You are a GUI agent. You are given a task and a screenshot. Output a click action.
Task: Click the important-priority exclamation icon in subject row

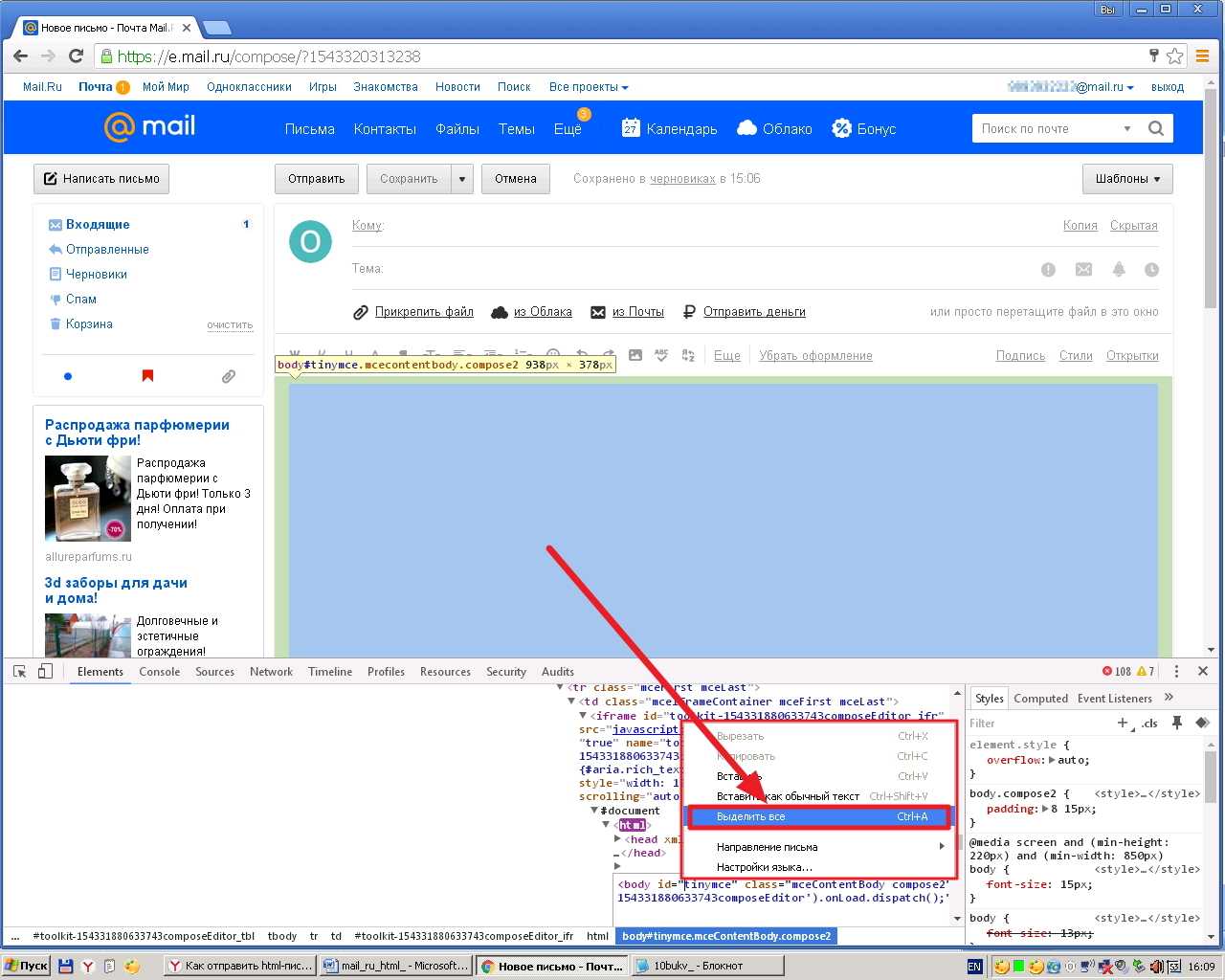[1048, 270]
